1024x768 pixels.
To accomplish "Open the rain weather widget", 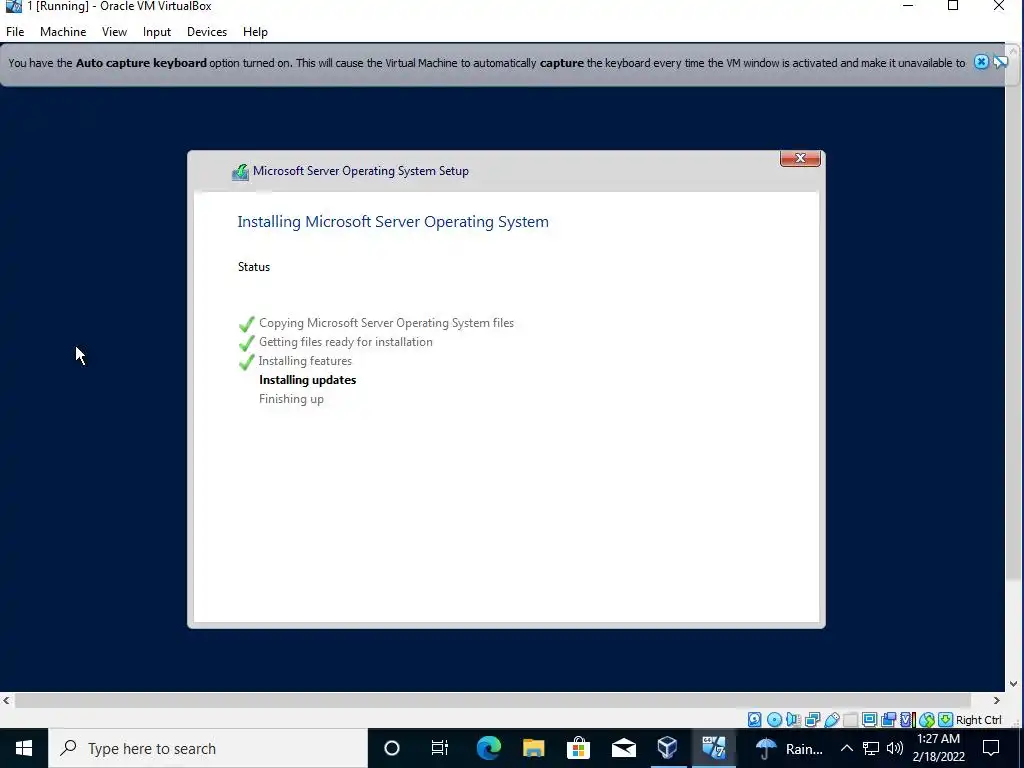I will point(789,748).
